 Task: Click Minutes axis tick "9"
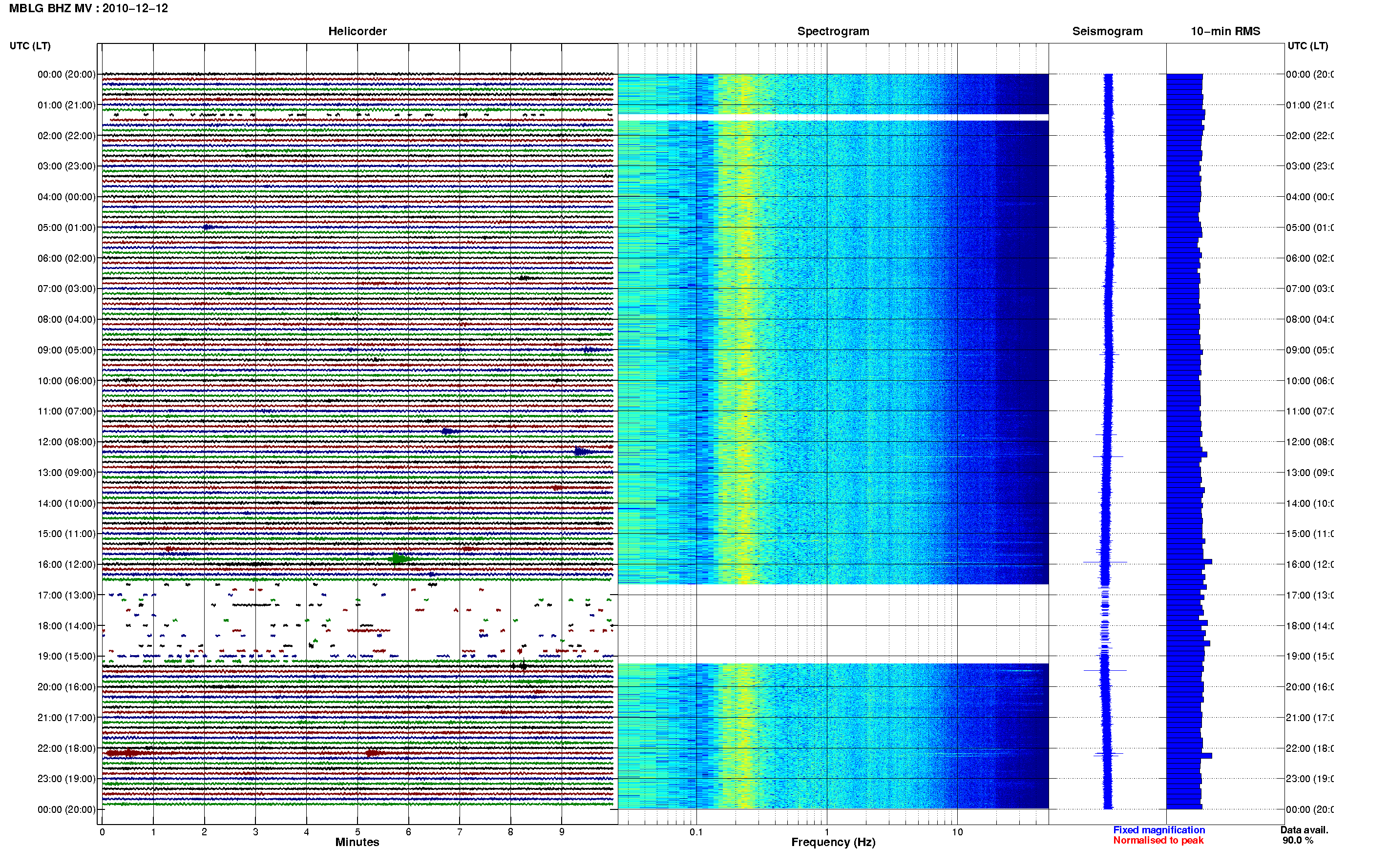click(562, 832)
